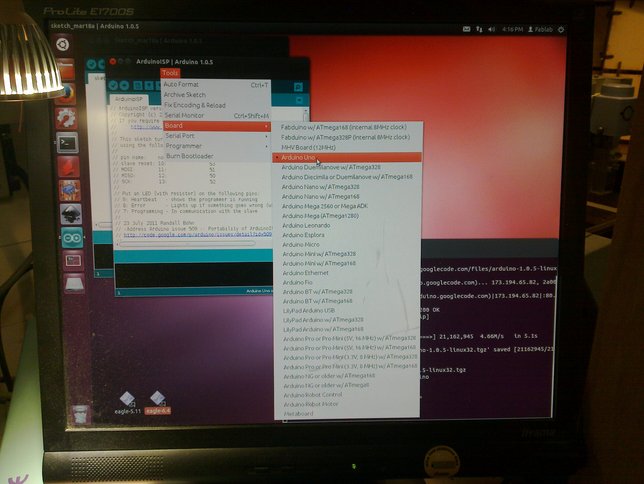
Task: Click the Upload arrow icon in ArduinoISP toolbar
Action: [x=124, y=85]
